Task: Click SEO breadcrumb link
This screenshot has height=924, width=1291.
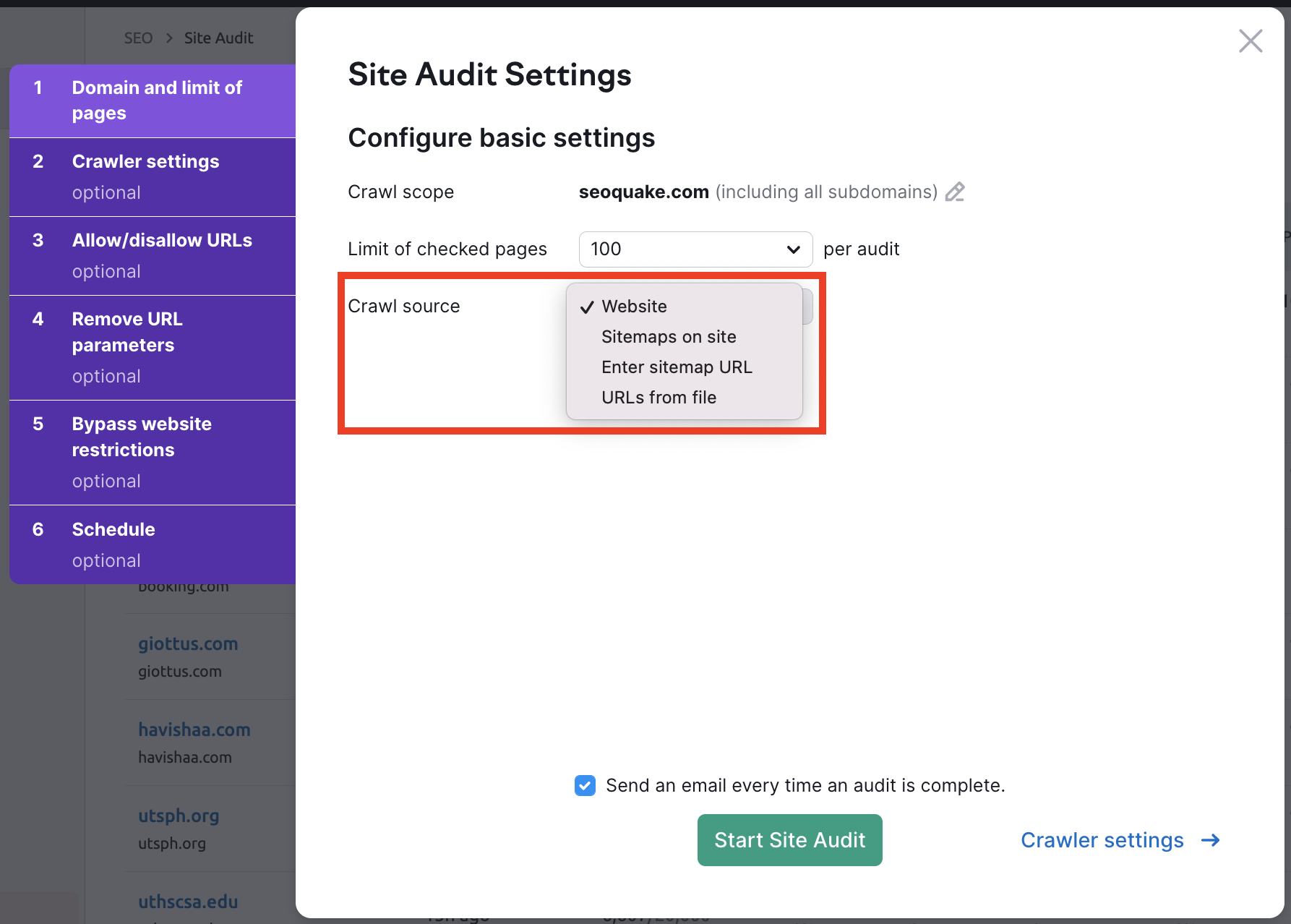Action: pyautogui.click(x=138, y=38)
